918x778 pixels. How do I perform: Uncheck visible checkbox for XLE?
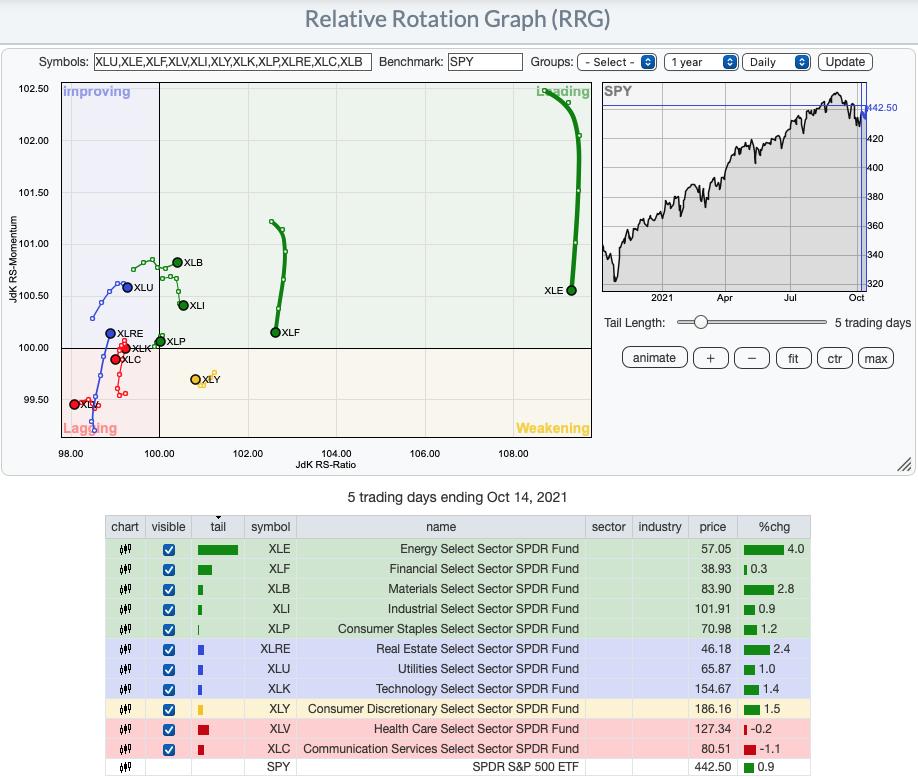click(169, 550)
